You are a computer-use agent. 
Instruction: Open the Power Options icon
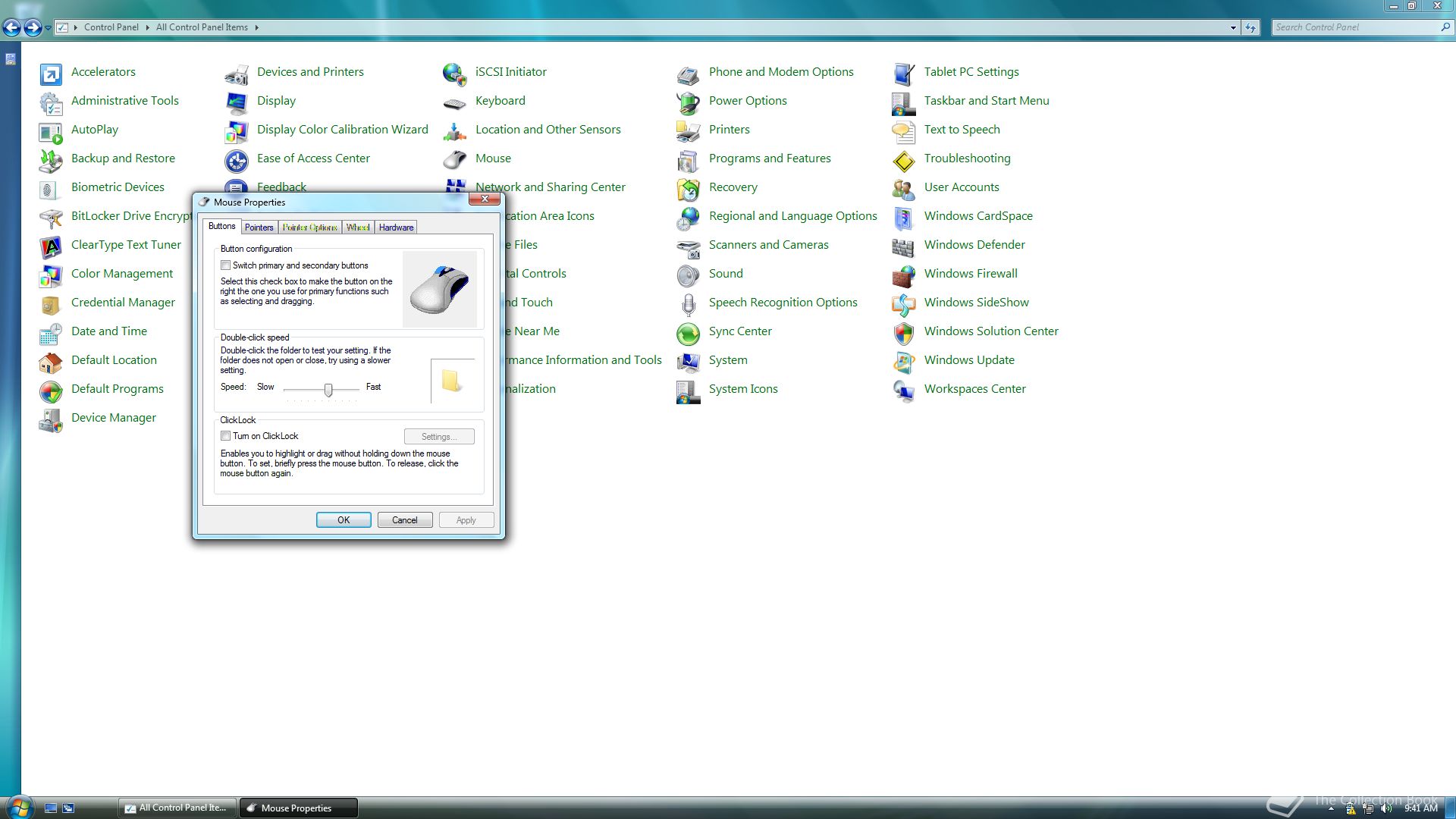pos(689,102)
